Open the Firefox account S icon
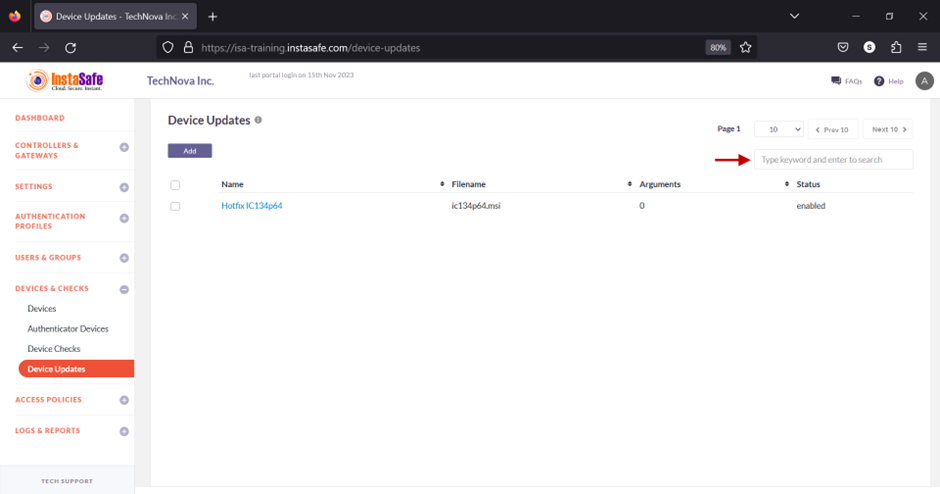The height and width of the screenshot is (494, 940). (869, 47)
